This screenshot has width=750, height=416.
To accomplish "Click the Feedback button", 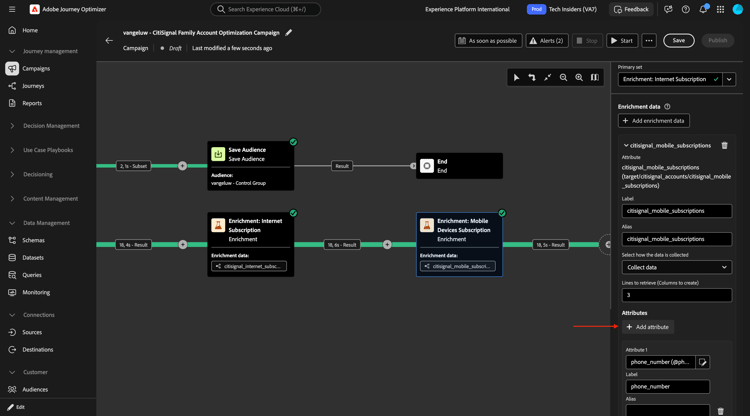I will tap(631, 9).
